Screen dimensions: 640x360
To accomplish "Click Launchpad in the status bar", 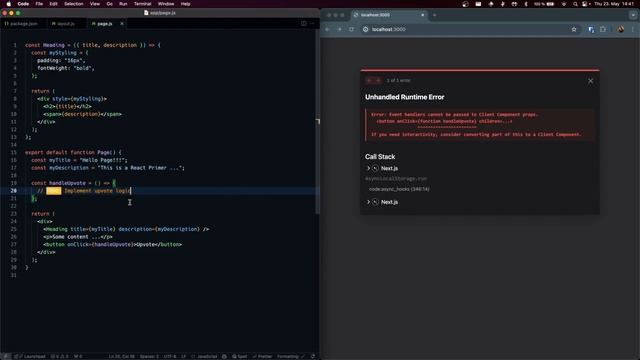I will 30,356.
